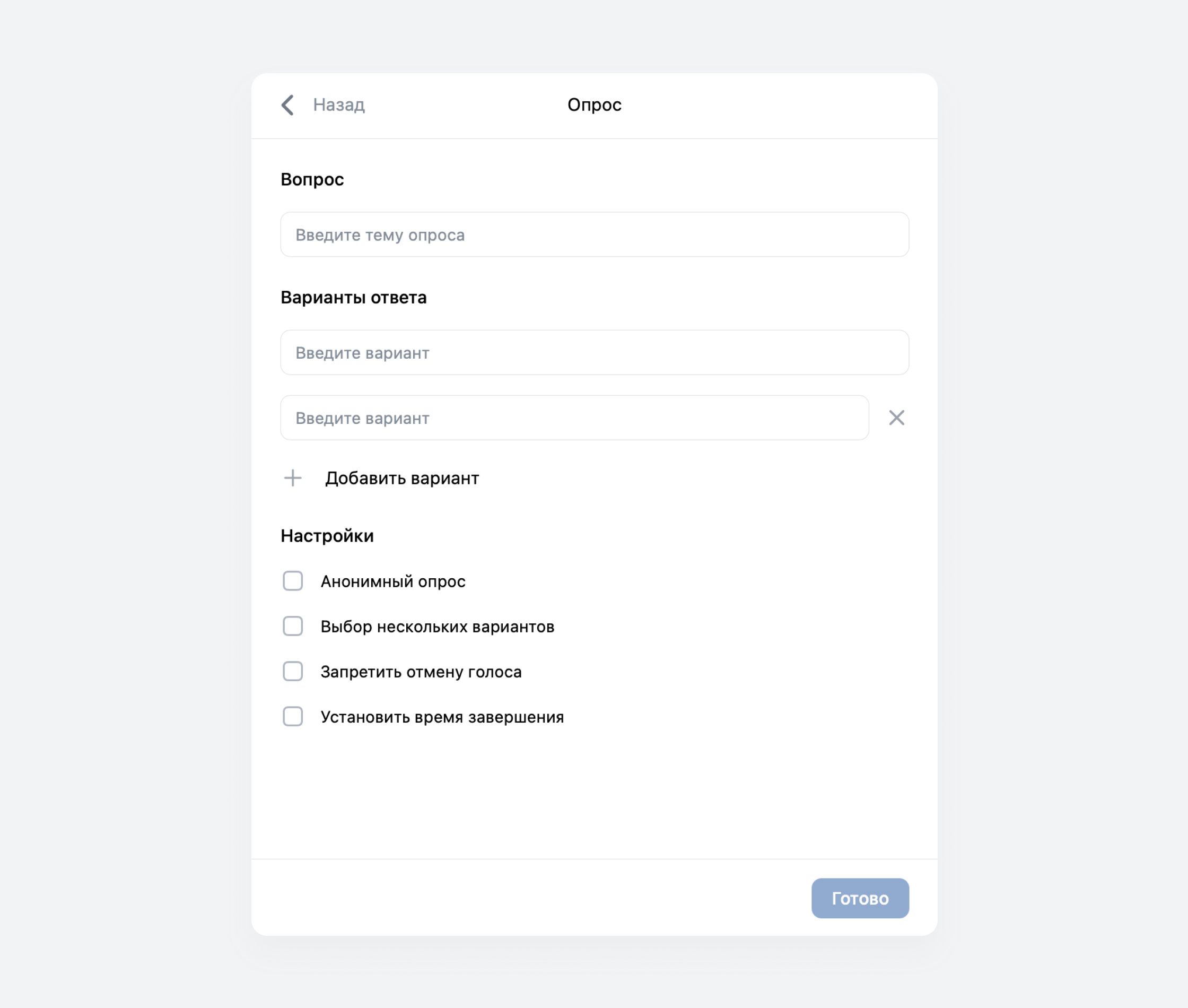Click the back chevron arrow icon
Screen dimensions: 1188x1008
pyautogui.click(x=288, y=105)
